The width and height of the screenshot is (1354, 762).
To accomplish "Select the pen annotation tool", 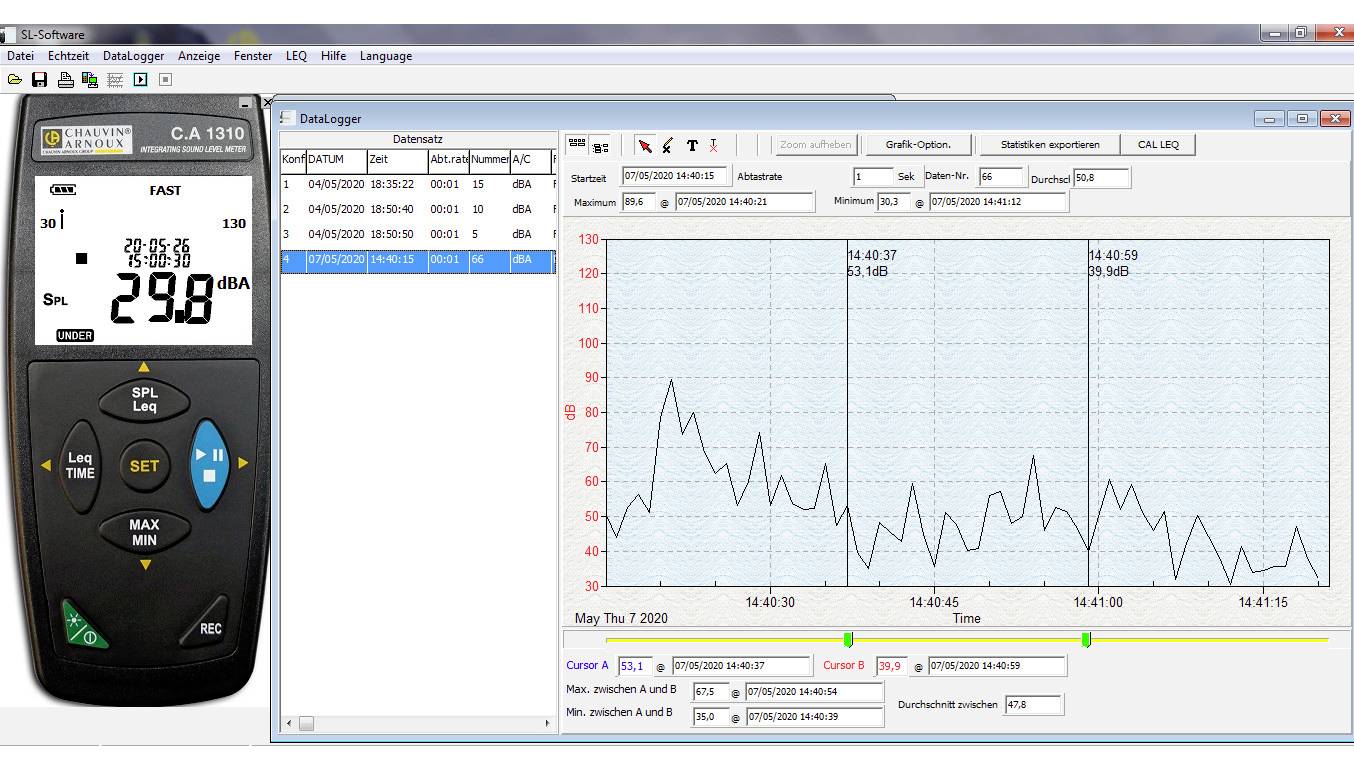I will (666, 145).
